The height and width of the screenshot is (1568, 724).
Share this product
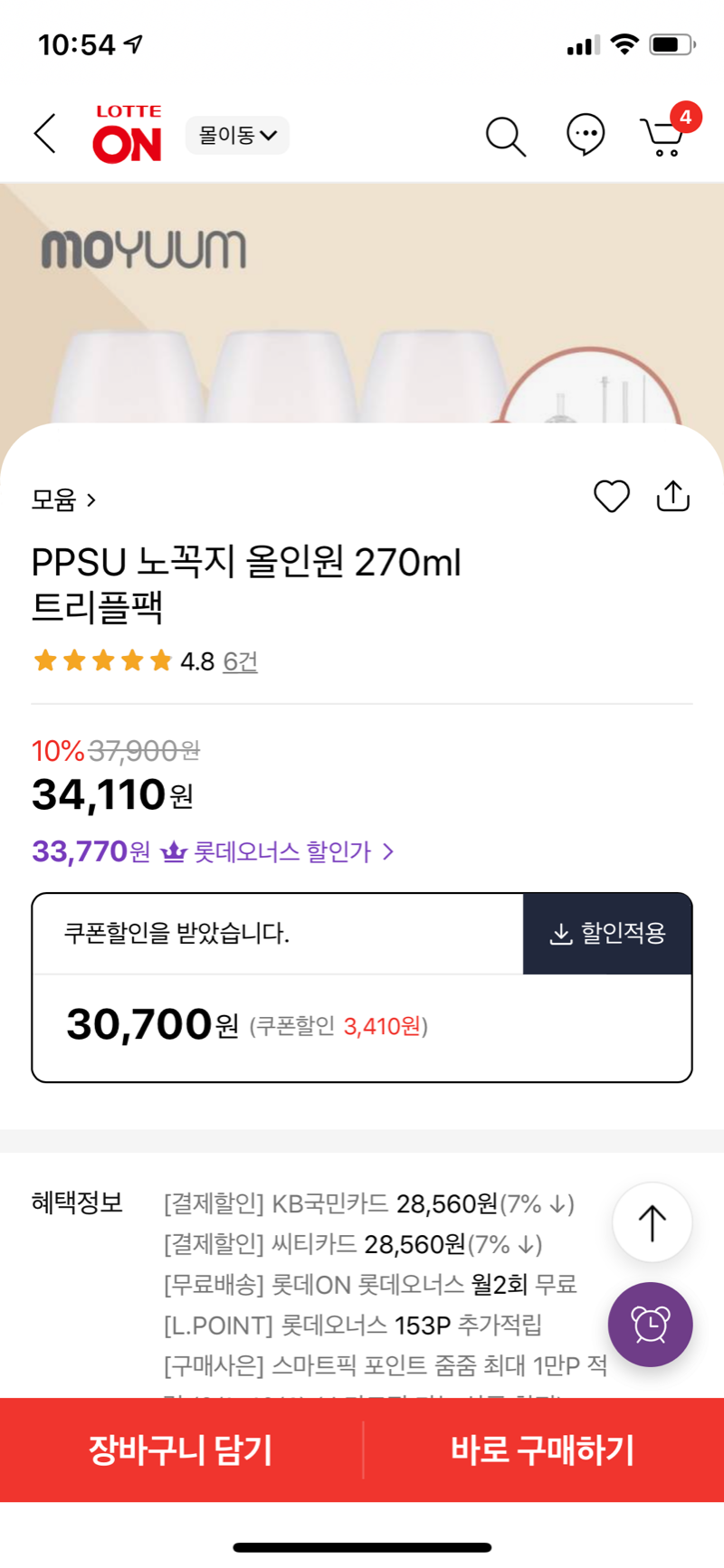click(x=672, y=496)
